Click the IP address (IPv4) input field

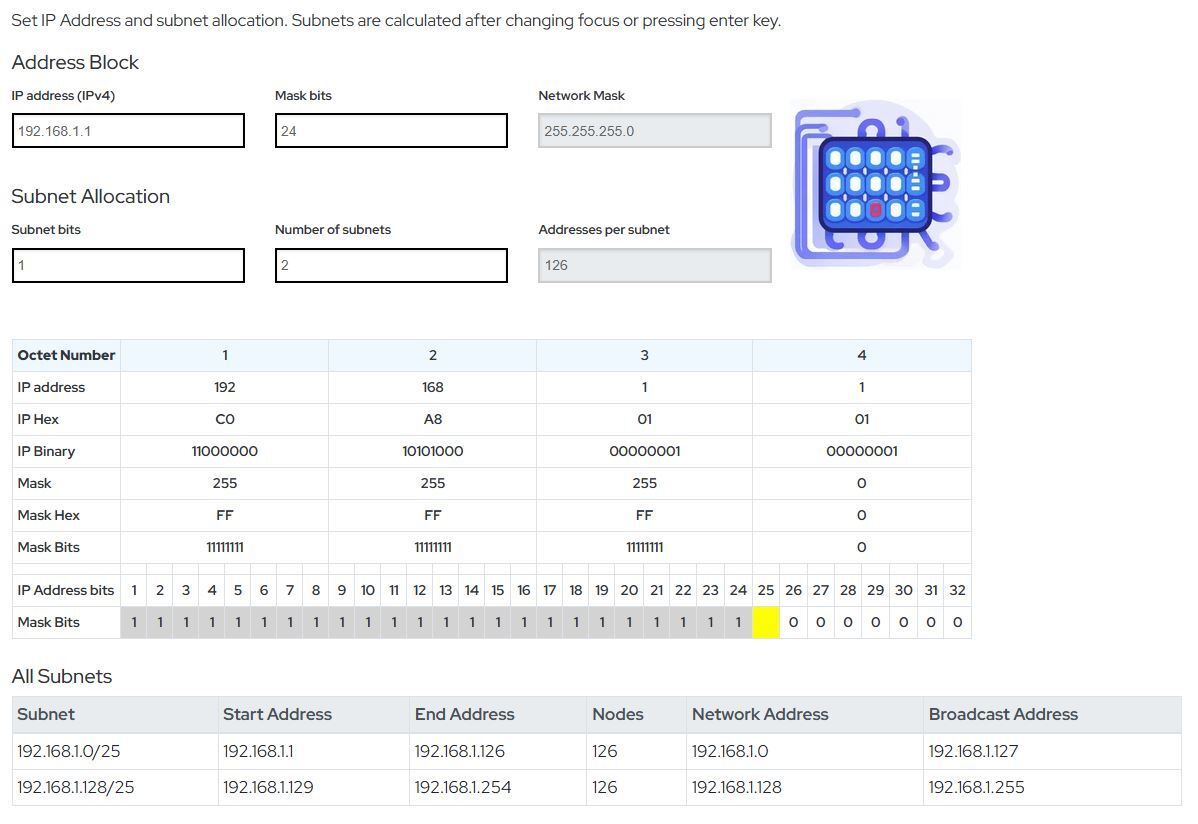click(128, 131)
